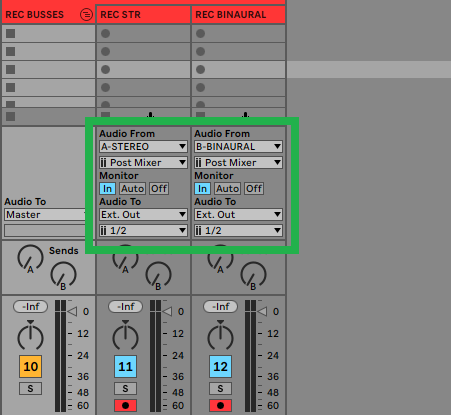Solo track 11 with the S button
This screenshot has width=451, height=415.
tap(125, 388)
